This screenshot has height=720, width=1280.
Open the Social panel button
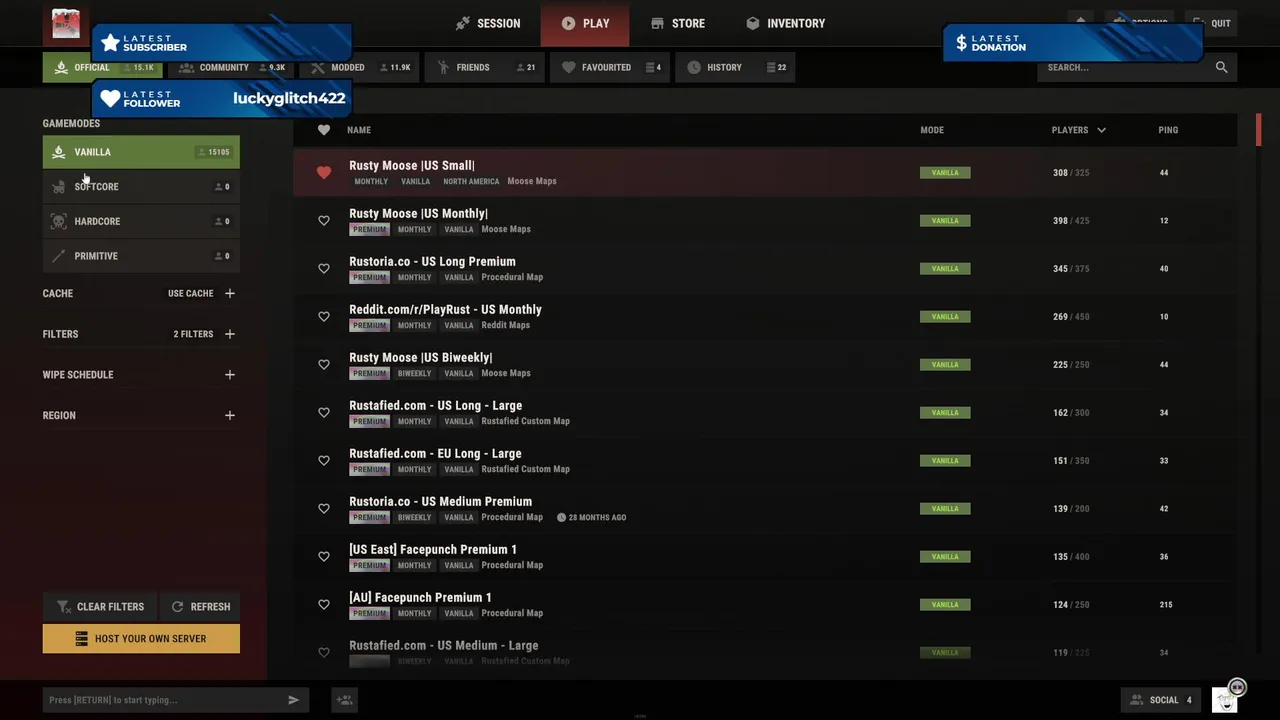click(1161, 700)
